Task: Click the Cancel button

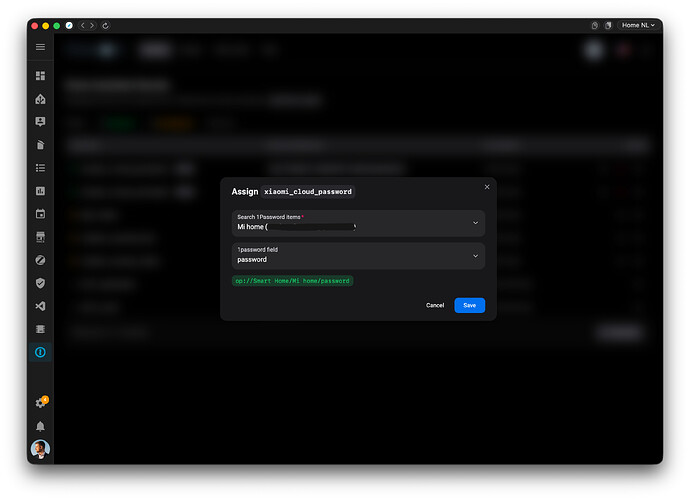Action: tap(435, 305)
